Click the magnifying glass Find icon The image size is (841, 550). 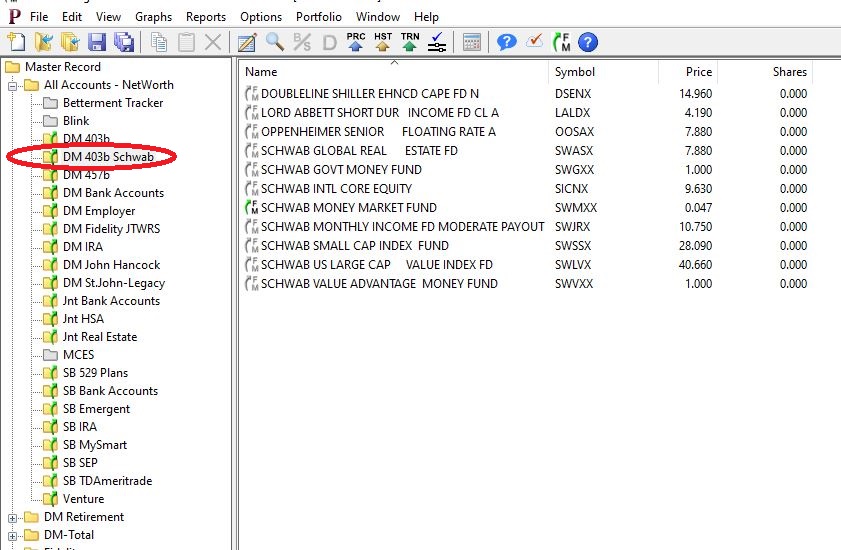tap(275, 42)
